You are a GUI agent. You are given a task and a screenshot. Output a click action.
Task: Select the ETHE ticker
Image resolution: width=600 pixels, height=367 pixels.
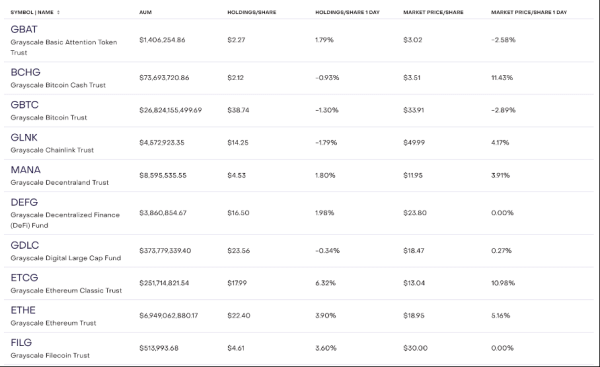pyautogui.click(x=23, y=310)
